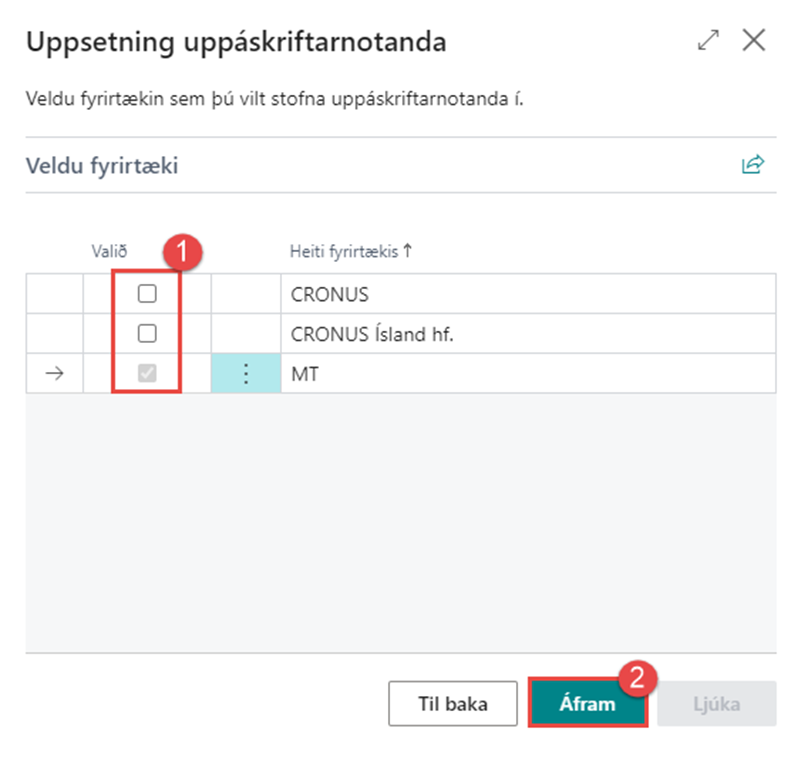The width and height of the screenshot is (808, 759).
Task: Click the Ljúka finish button
Action: (716, 704)
